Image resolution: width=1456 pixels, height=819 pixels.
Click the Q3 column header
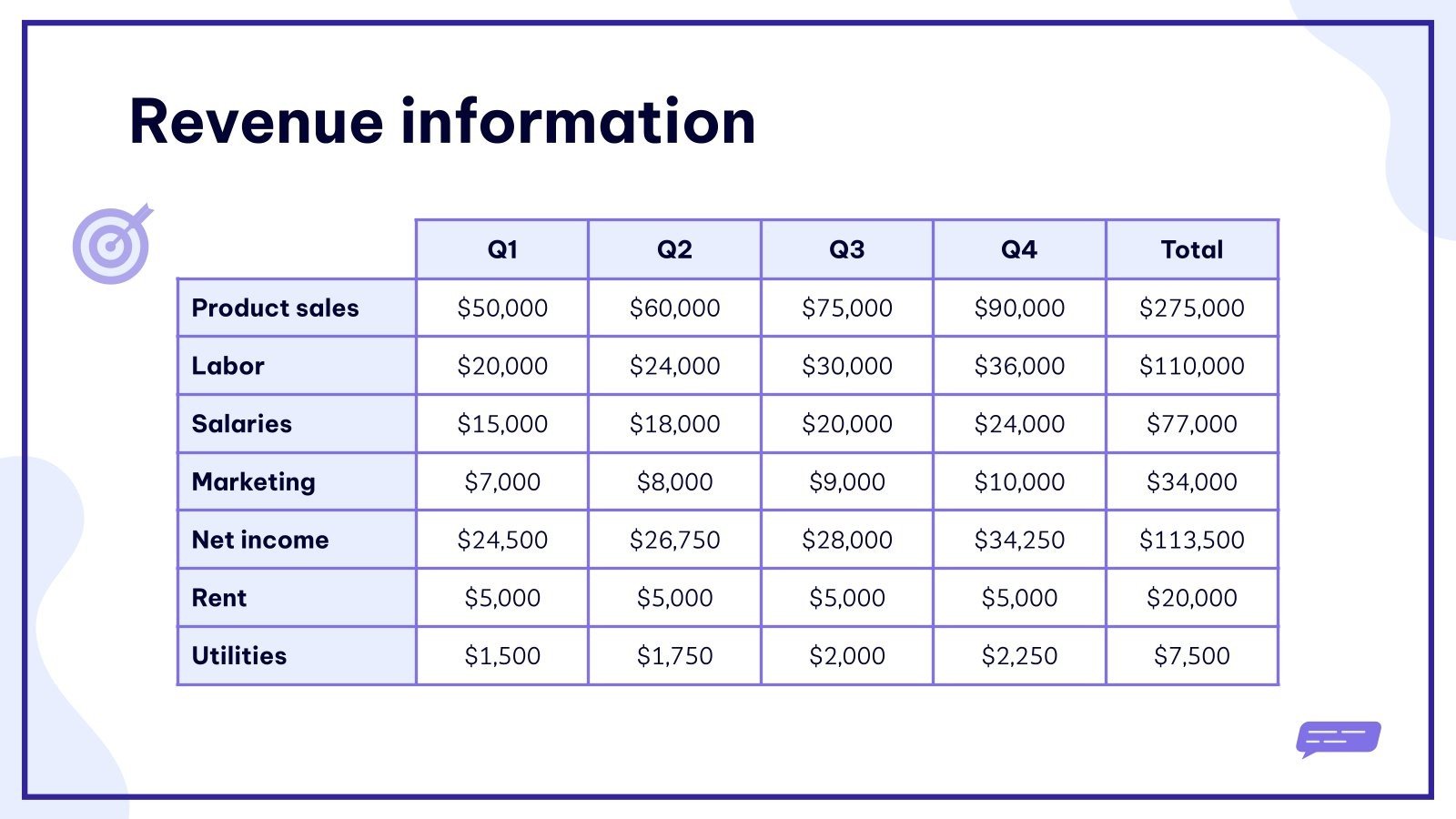coord(846,249)
